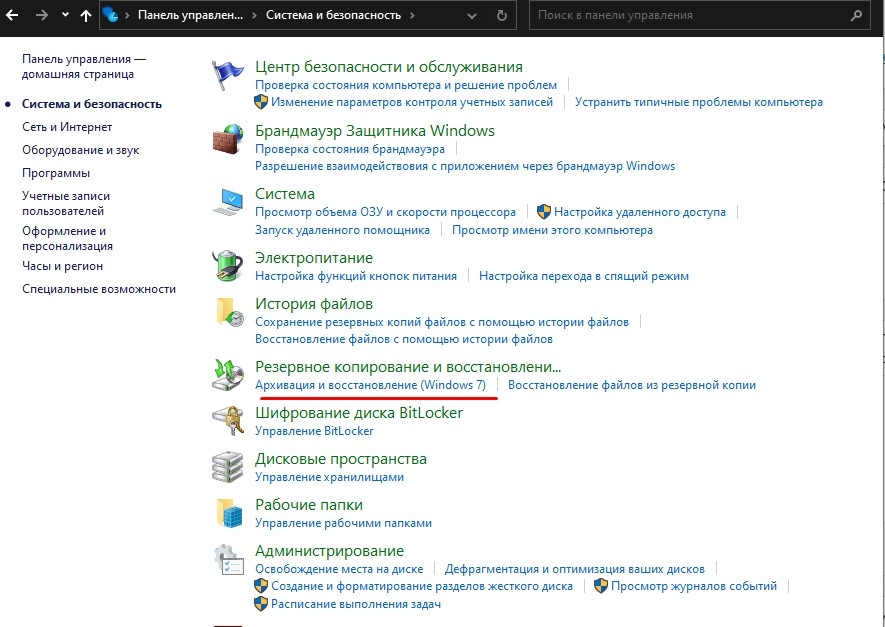Image resolution: width=885 pixels, height=627 pixels.
Task: Click the BitLocker lock and keys icon
Action: click(x=229, y=421)
